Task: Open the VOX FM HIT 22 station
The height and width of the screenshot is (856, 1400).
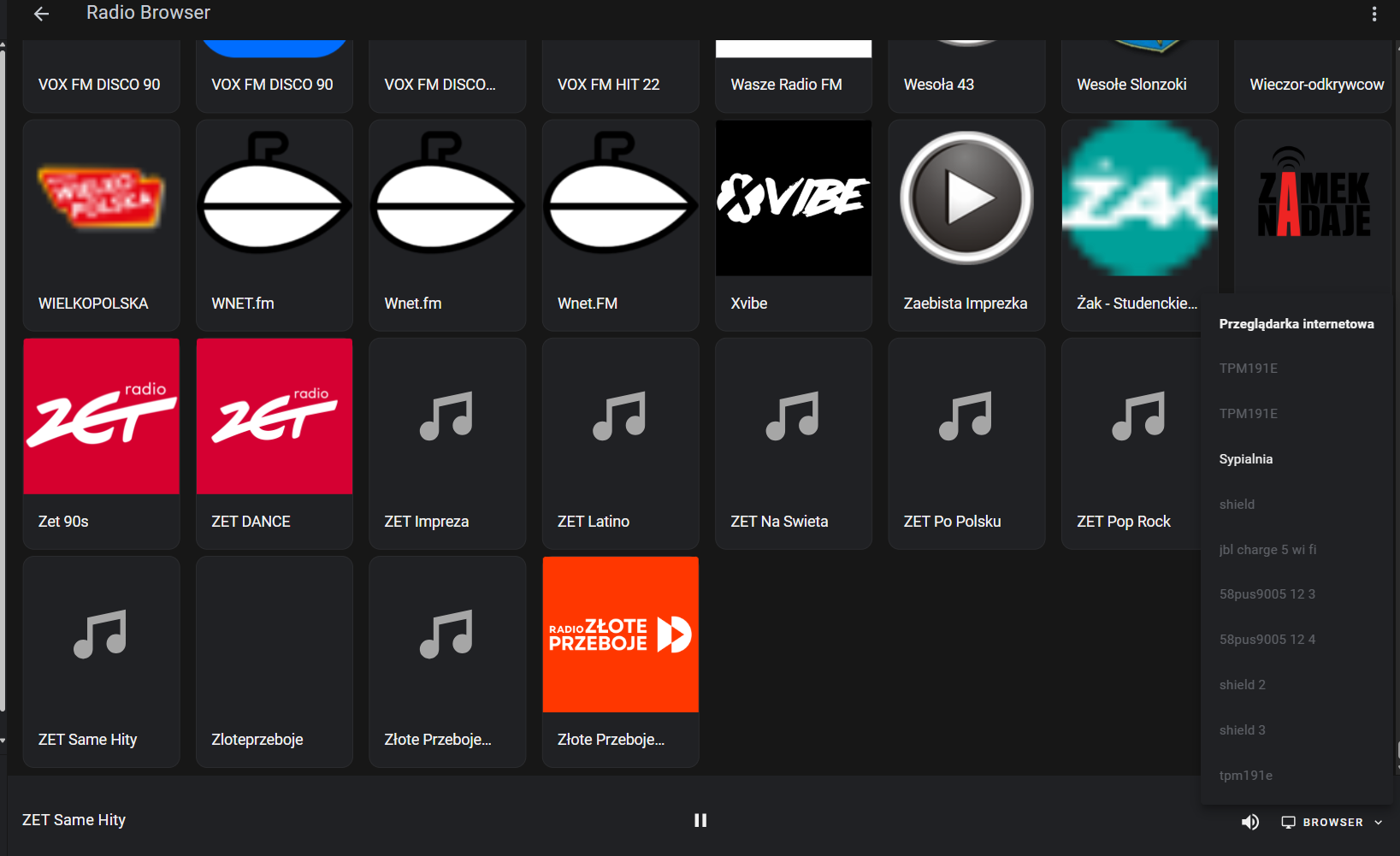Action: pos(621,76)
